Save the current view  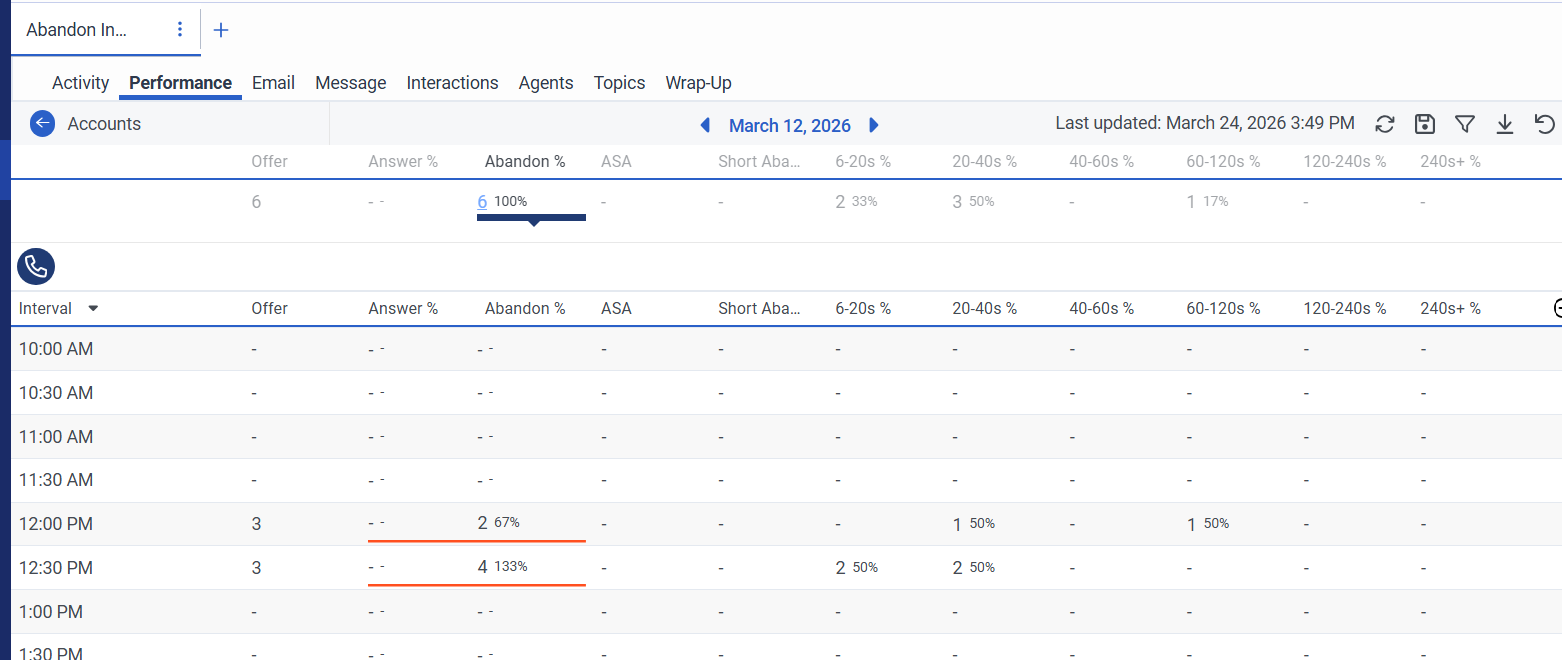coord(1425,124)
